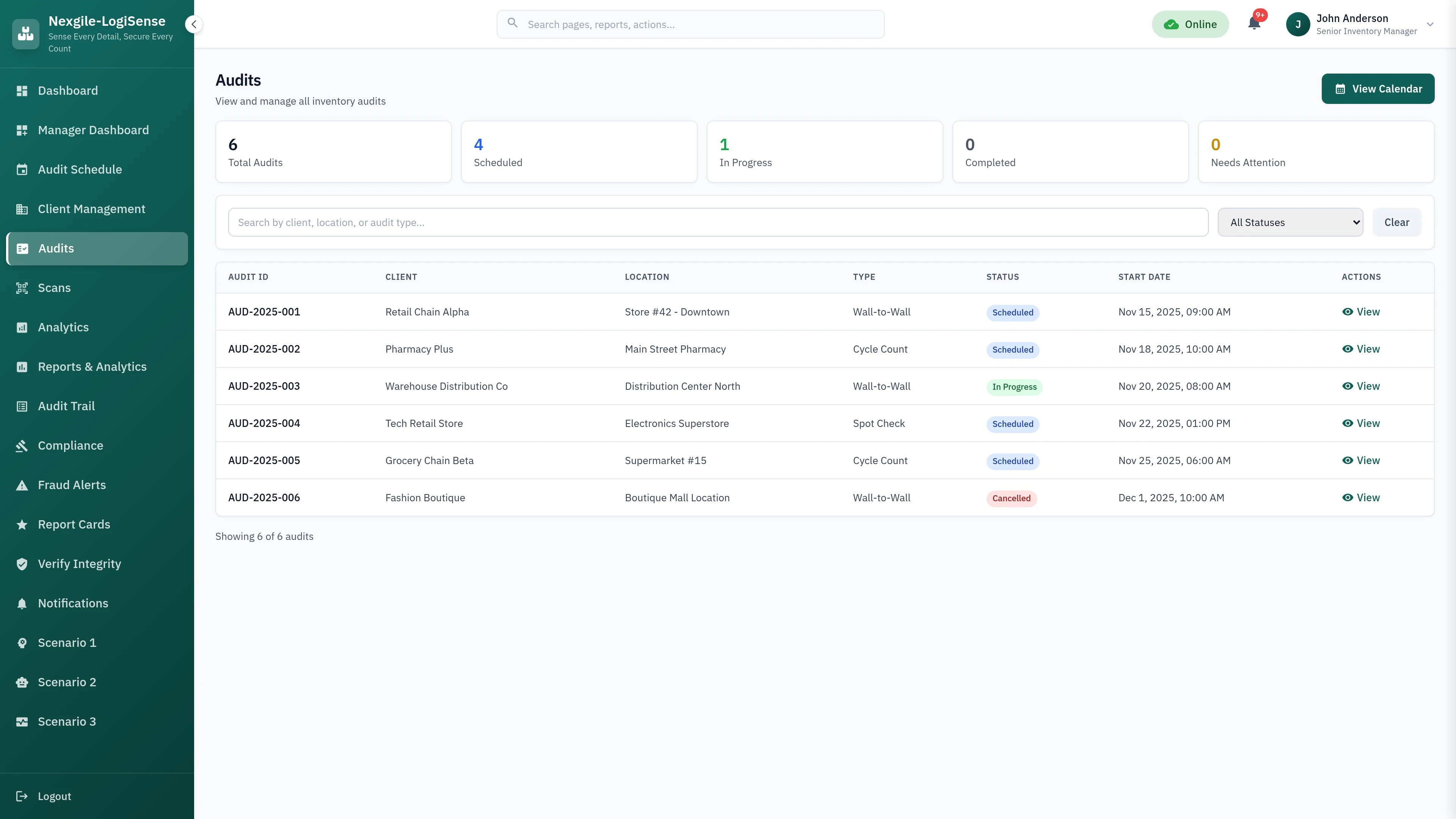Click the View Calendar button
The height and width of the screenshot is (819, 1456).
[1378, 89]
